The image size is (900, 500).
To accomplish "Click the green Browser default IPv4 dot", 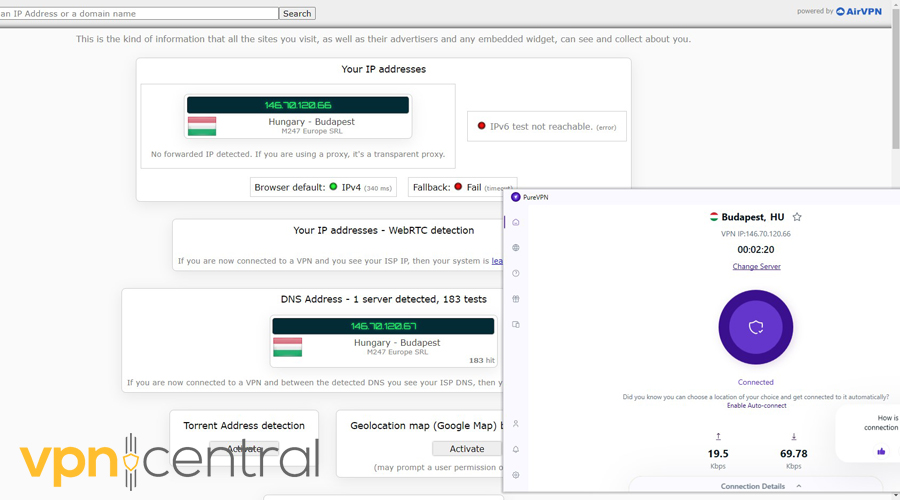I will tap(333, 187).
